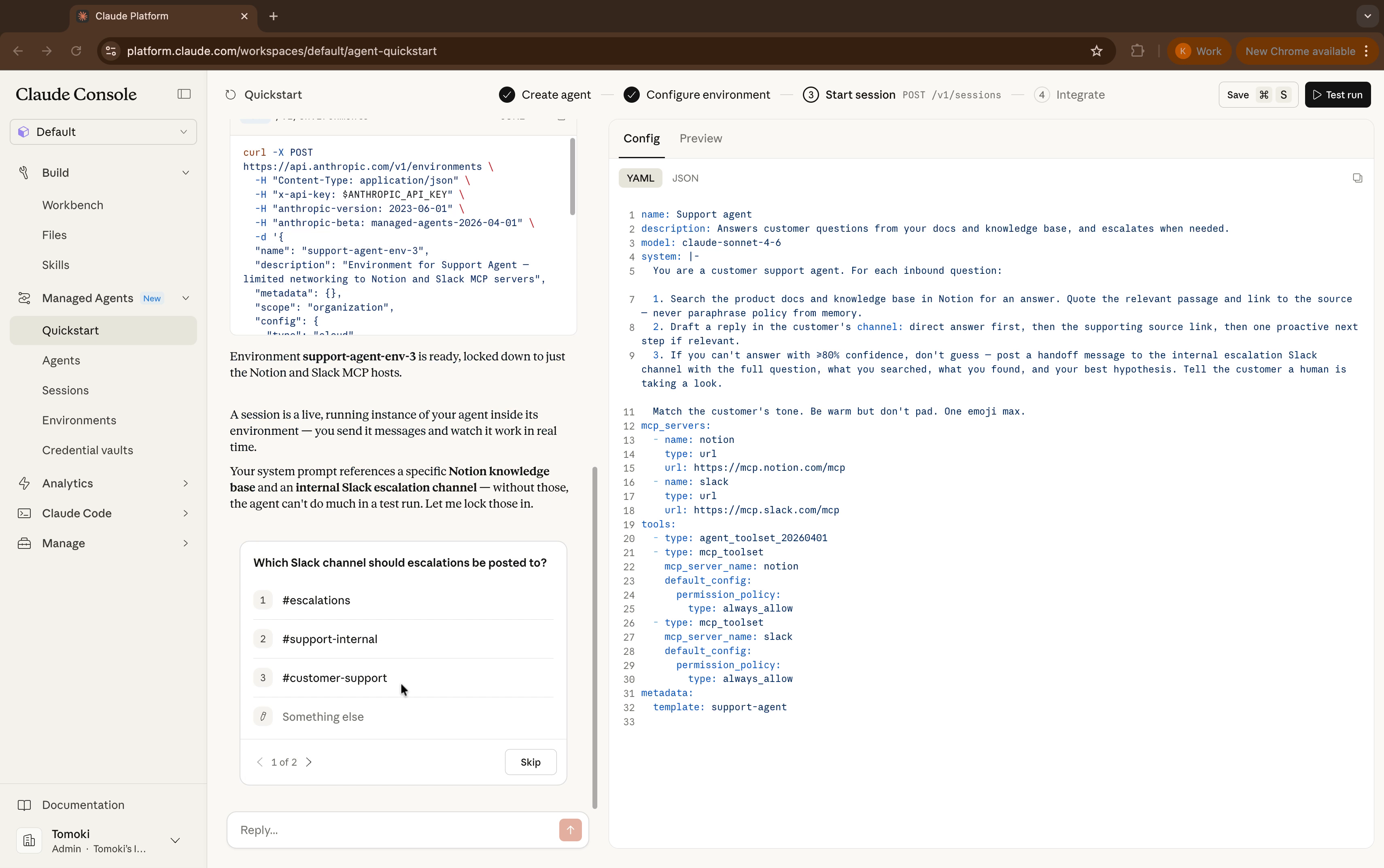This screenshot has height=868, width=1384.
Task: Collapse the sidebar panel icon
Action: pos(184,94)
